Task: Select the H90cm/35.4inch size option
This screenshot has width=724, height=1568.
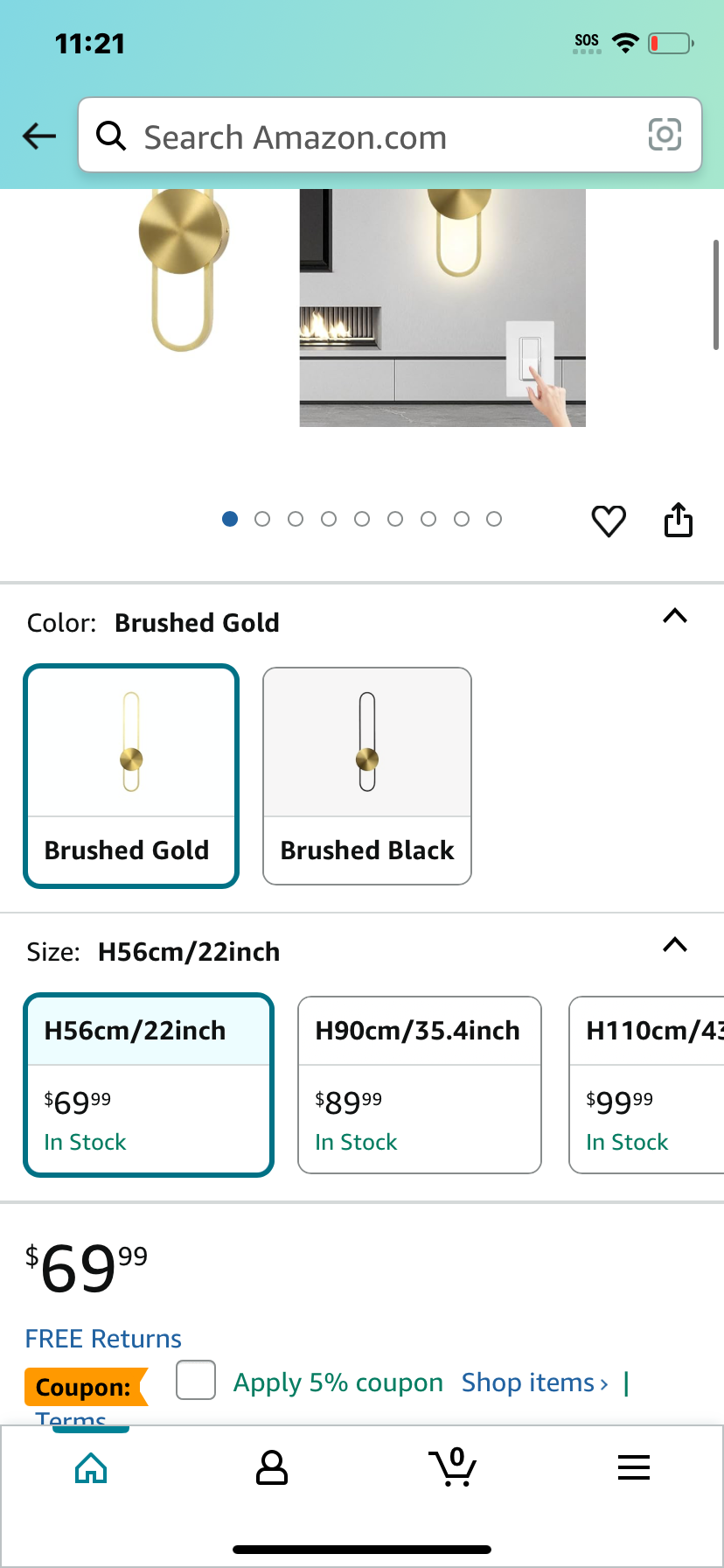Action: coord(420,1085)
